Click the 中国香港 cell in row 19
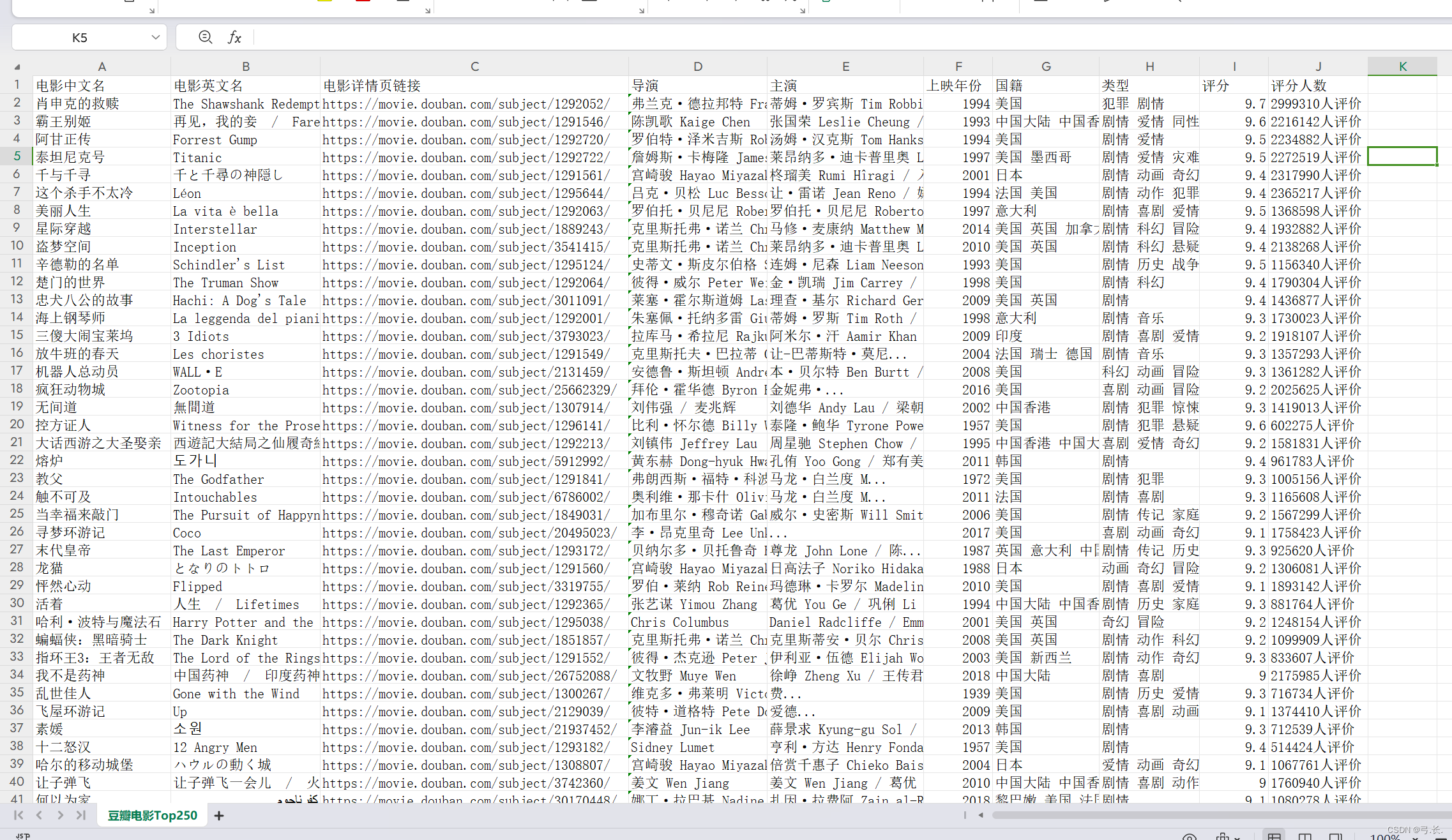This screenshot has width=1452, height=840. coord(1046,407)
